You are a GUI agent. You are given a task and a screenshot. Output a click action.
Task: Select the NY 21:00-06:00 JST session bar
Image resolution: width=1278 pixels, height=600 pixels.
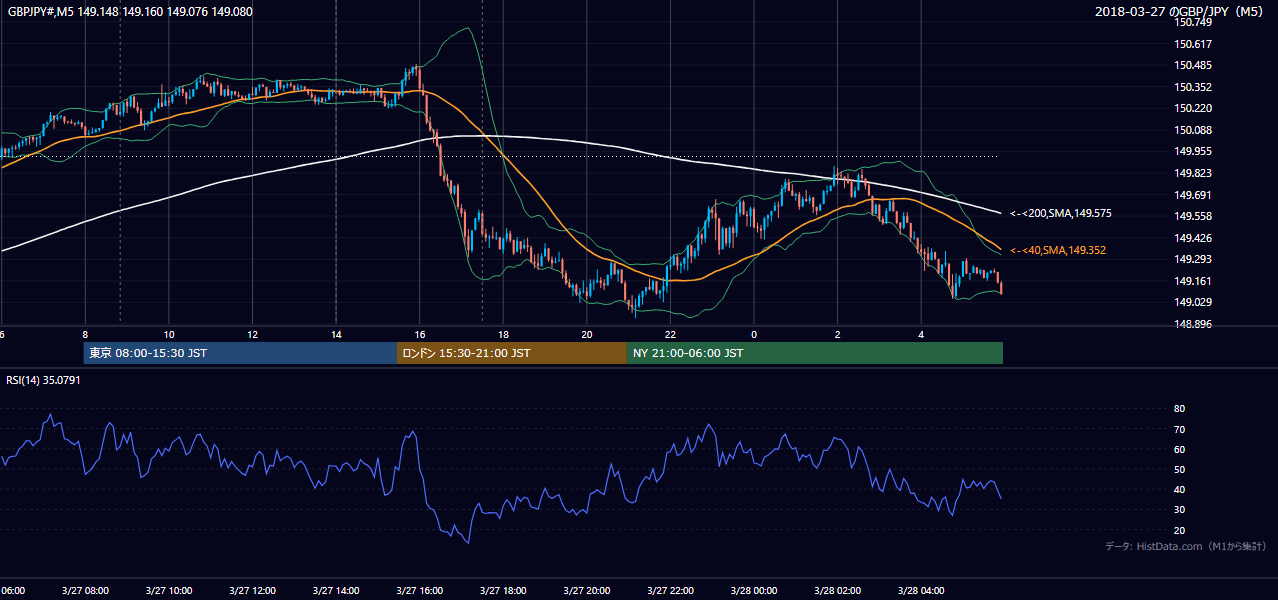(815, 353)
